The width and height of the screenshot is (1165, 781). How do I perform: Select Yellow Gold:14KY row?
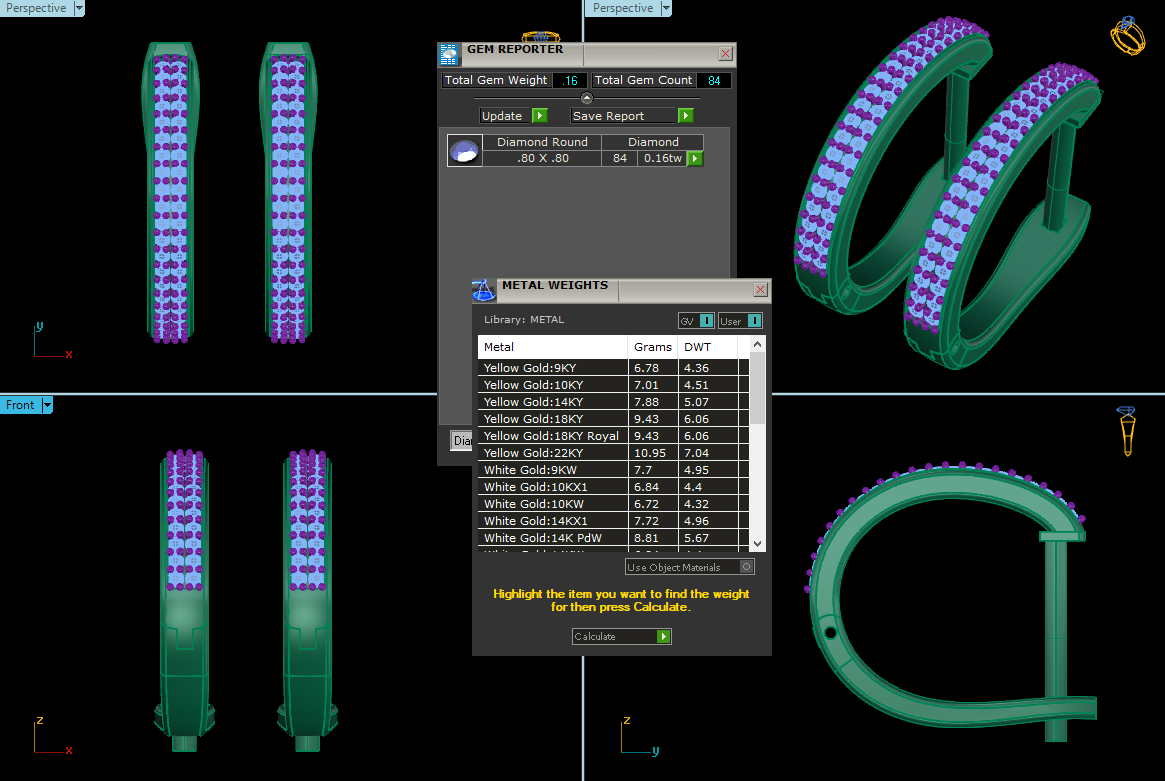[x=553, y=402]
